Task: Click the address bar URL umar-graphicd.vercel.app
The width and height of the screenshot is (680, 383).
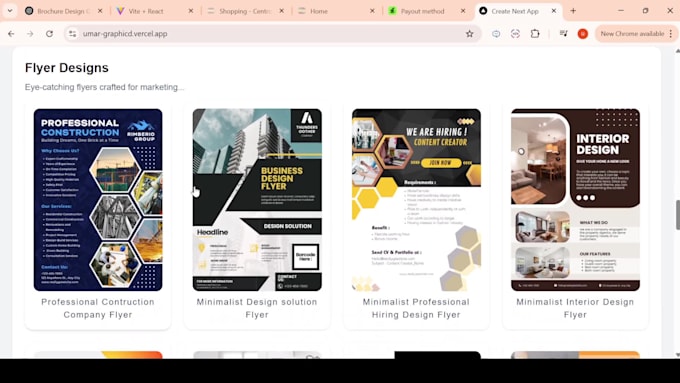Action: (125, 33)
